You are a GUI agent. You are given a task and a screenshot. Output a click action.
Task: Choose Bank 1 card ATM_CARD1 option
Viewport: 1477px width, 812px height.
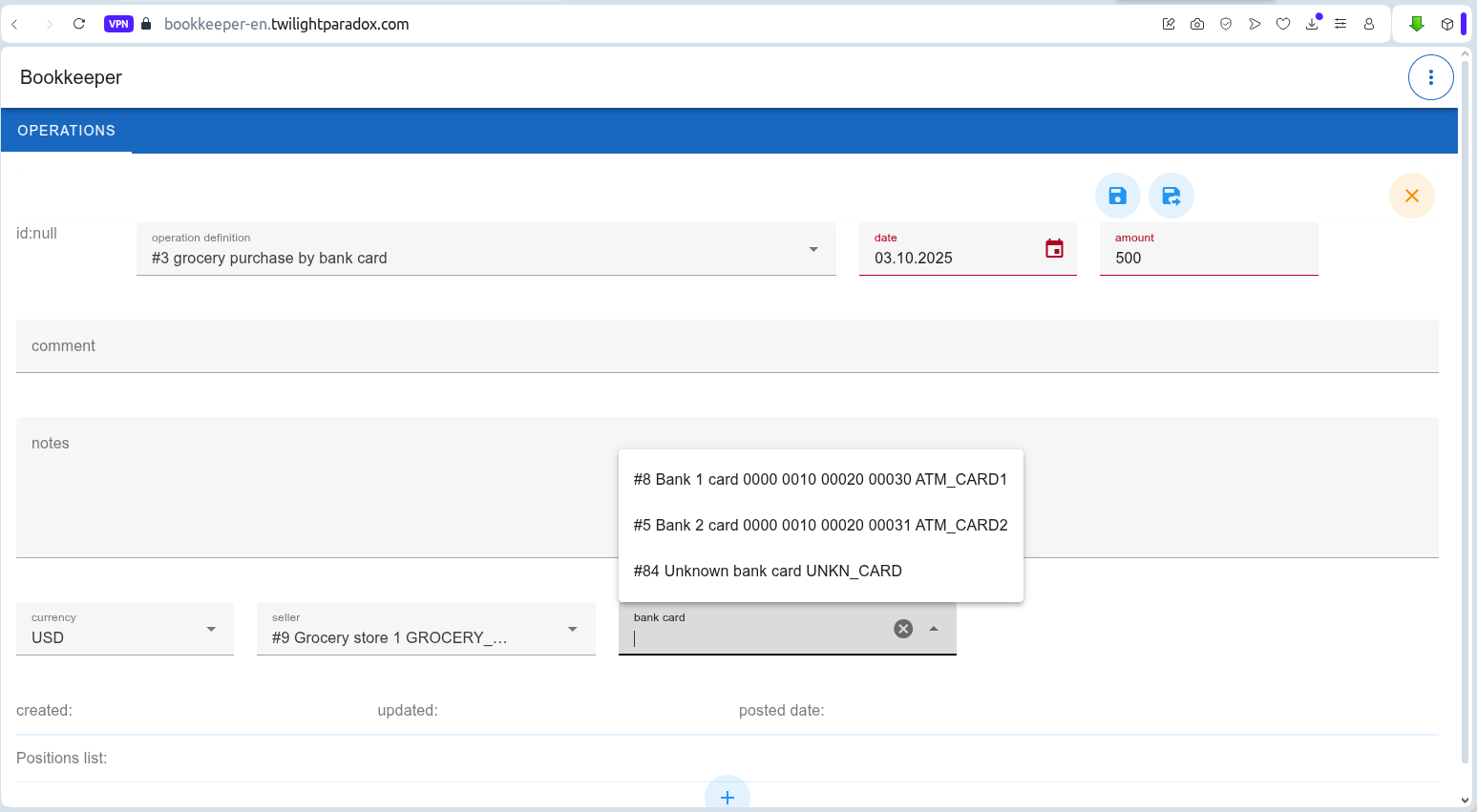click(820, 479)
